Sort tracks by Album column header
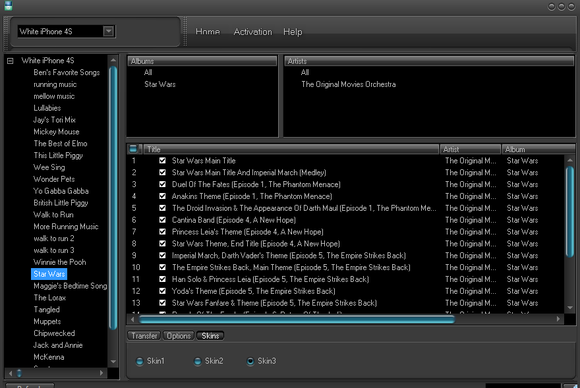 pos(538,149)
